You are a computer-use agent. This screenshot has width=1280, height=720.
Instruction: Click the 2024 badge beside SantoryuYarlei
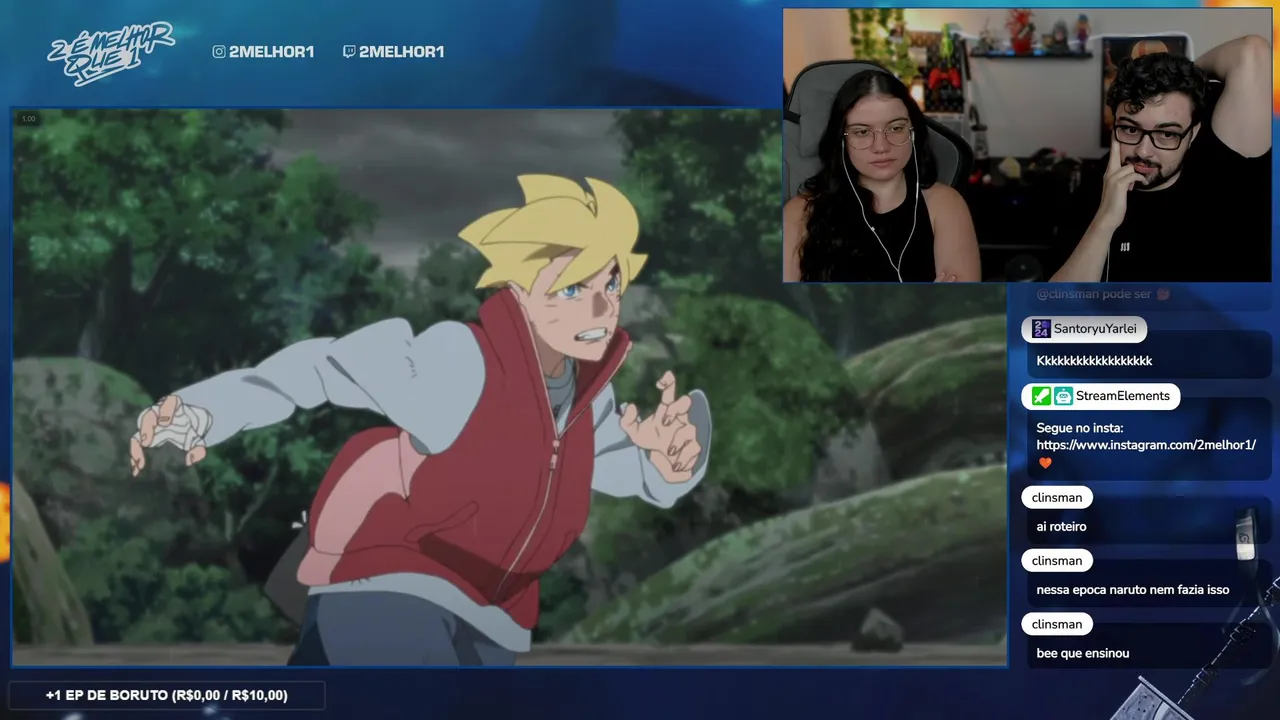point(1041,329)
